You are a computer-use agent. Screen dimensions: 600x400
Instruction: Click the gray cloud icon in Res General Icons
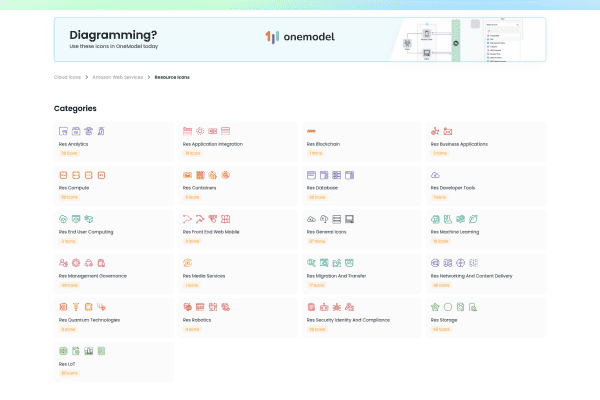point(311,219)
